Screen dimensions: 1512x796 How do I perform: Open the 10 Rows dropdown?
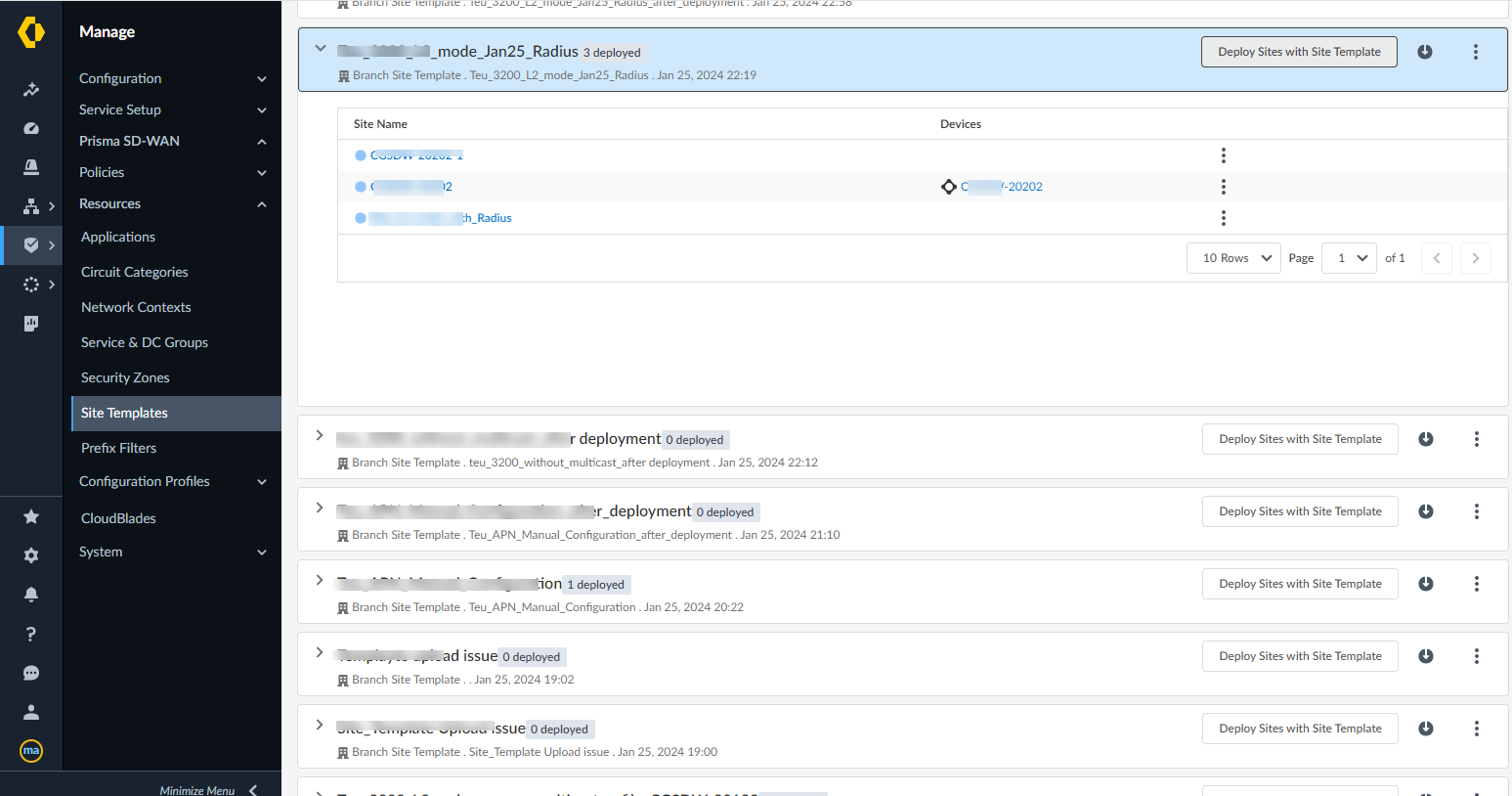point(1234,258)
